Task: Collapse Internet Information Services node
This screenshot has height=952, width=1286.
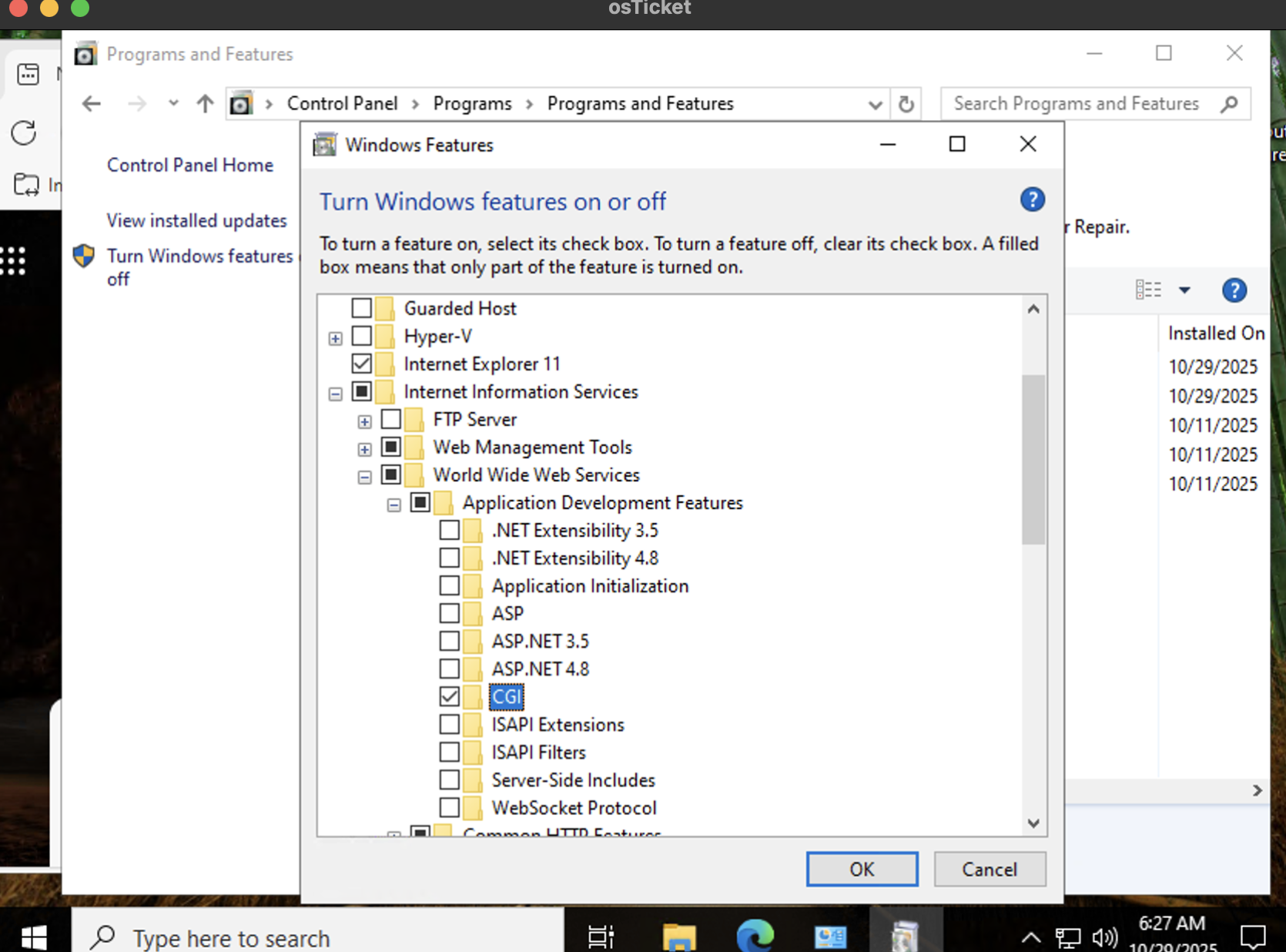Action: (x=335, y=394)
